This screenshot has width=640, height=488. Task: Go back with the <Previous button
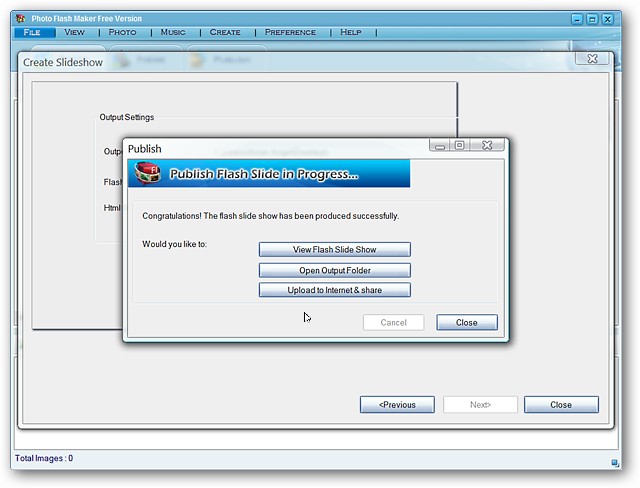click(x=397, y=404)
